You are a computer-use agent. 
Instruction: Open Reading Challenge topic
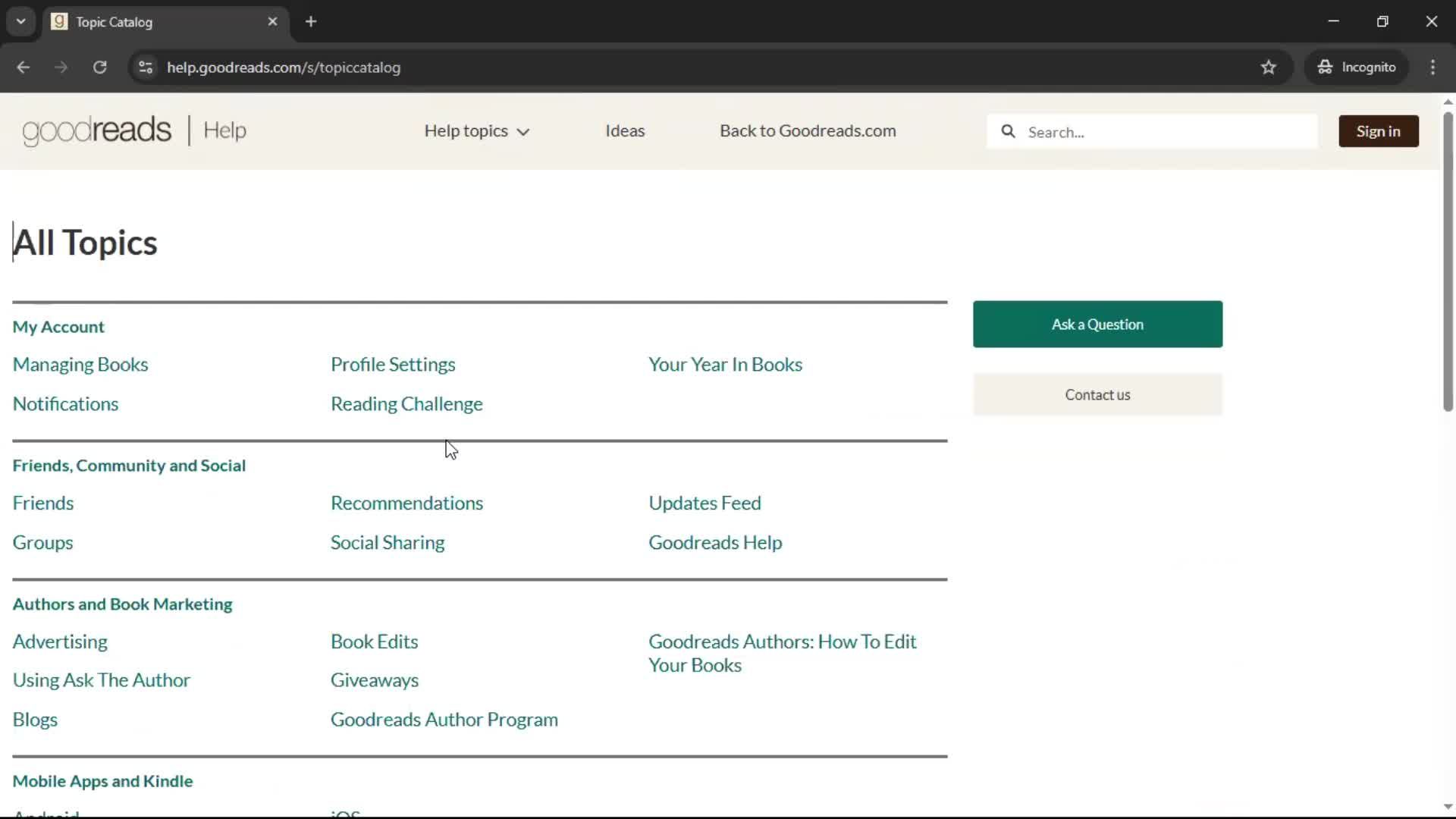(406, 404)
